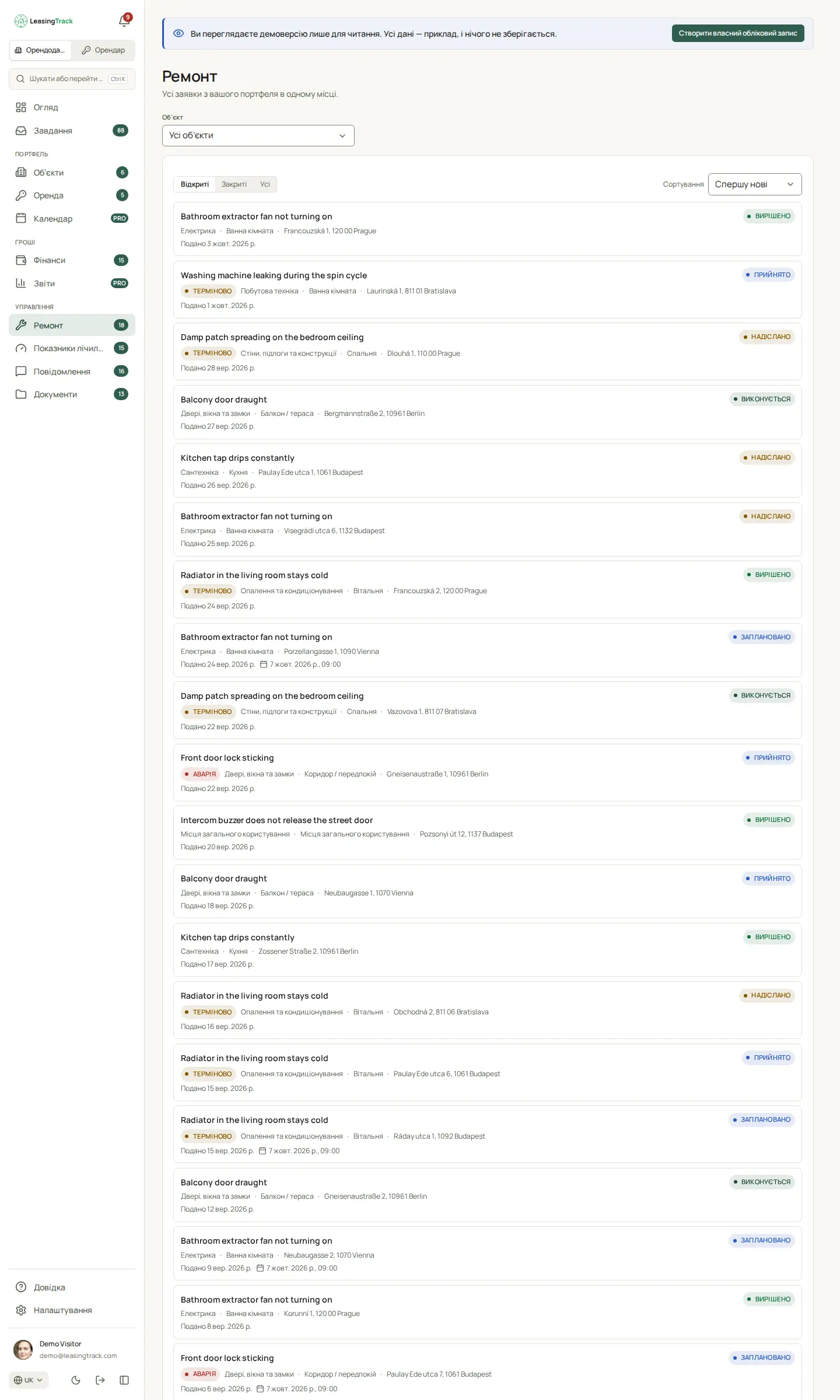
Task: Collapse the sidebar panel icon
Action: coord(124,1380)
